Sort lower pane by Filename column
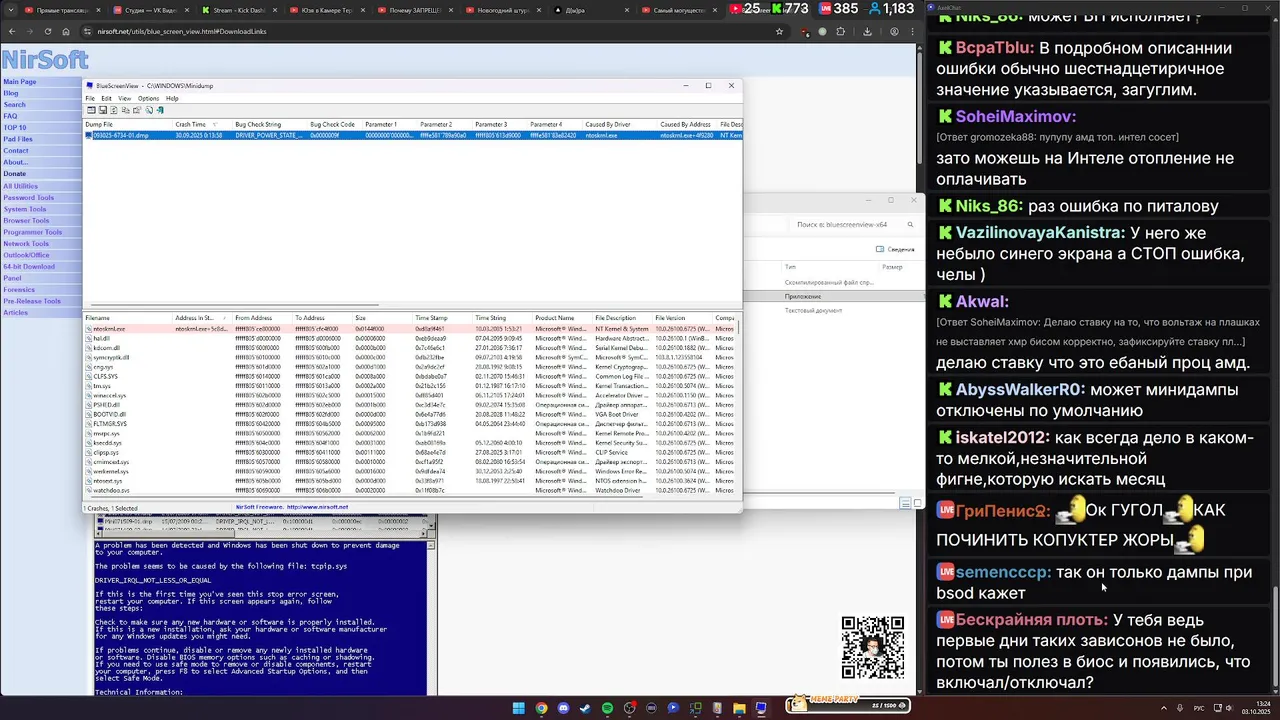The width and height of the screenshot is (1280, 720). coord(128,318)
